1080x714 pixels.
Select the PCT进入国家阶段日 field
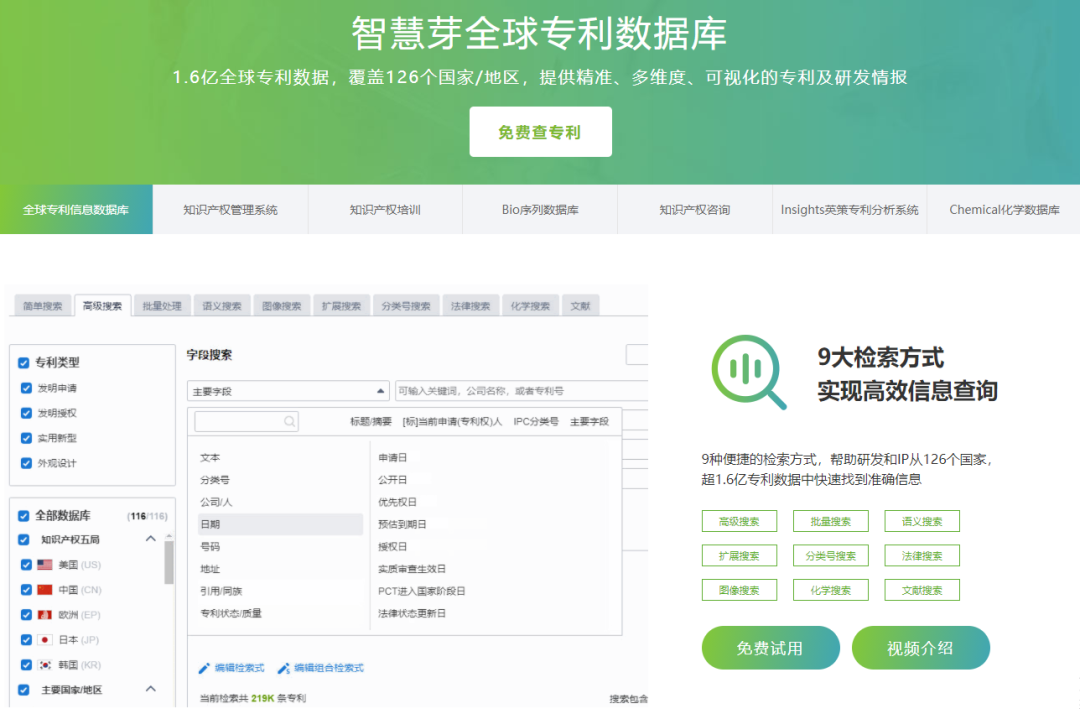pos(422,591)
